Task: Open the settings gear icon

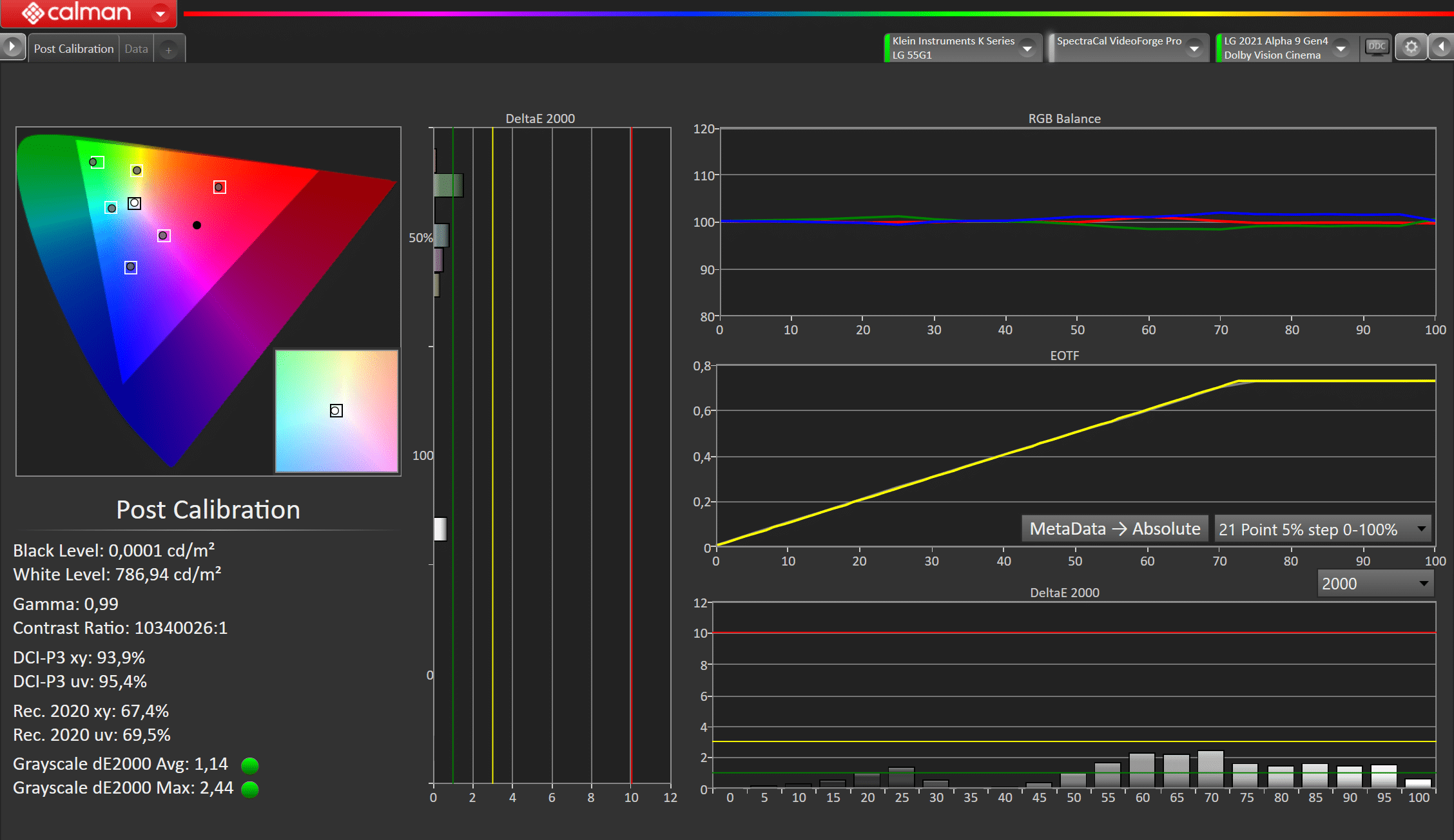Action: coord(1411,48)
